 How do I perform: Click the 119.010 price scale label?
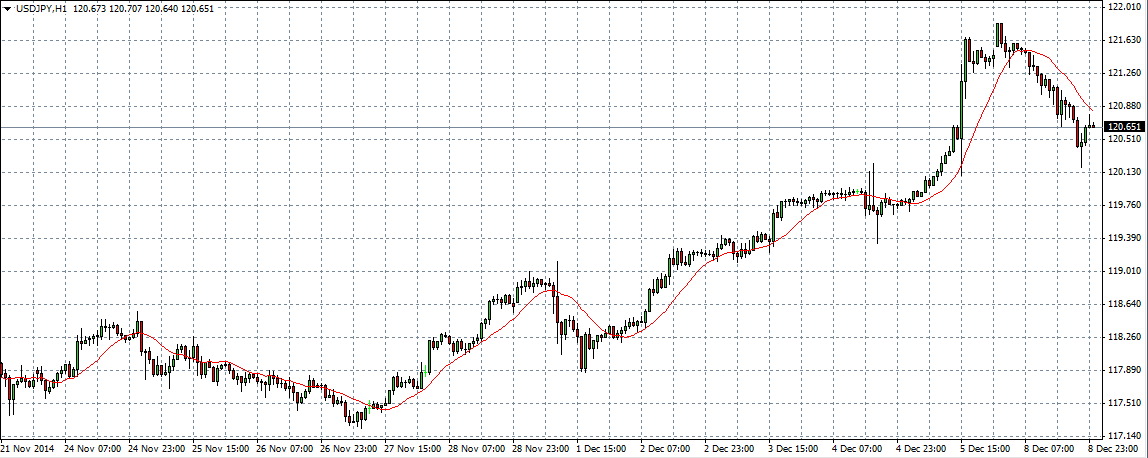1126,271
